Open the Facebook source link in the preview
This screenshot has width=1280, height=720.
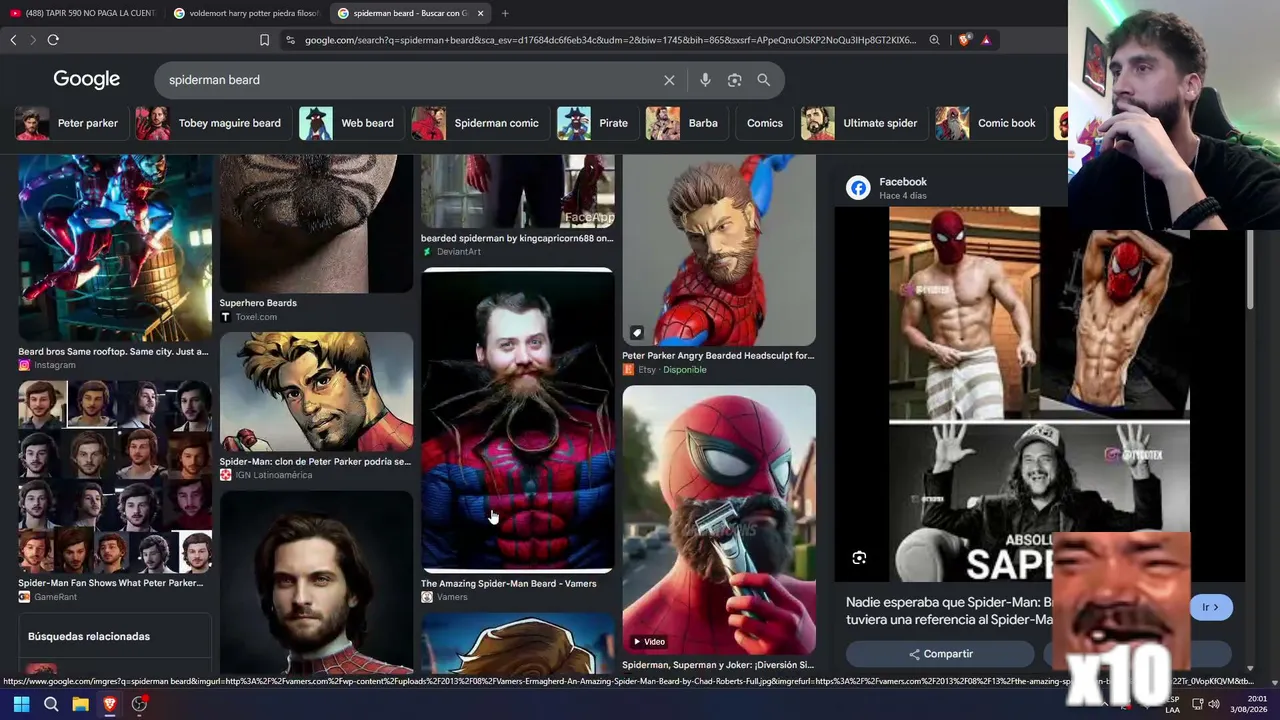click(903, 182)
